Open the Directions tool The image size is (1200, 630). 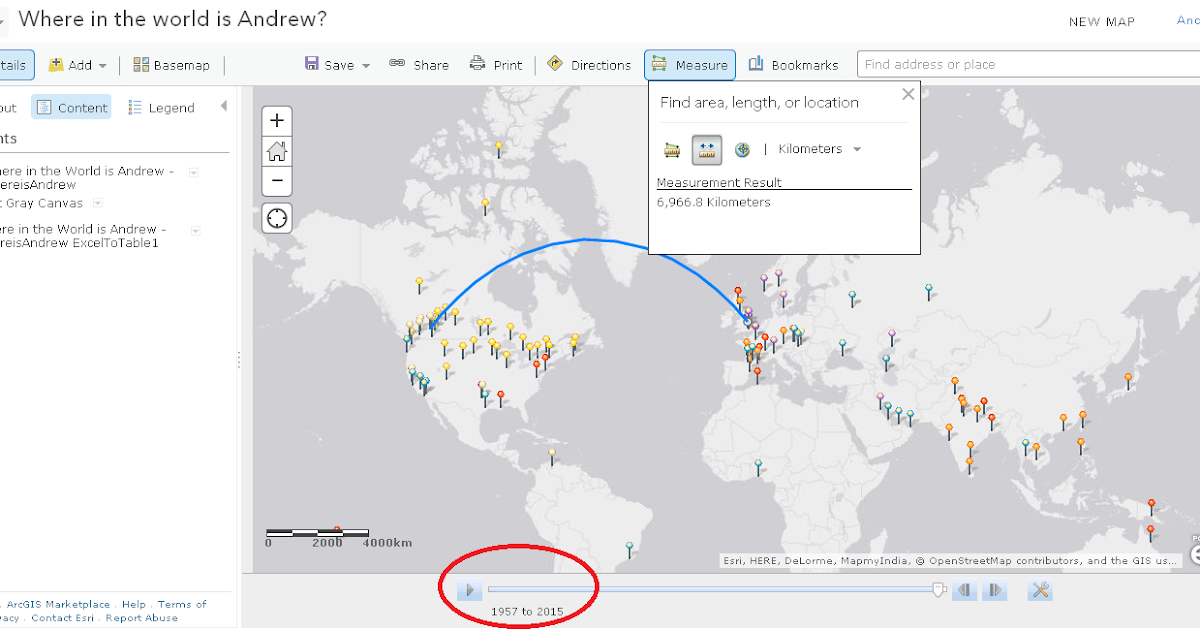pos(589,64)
